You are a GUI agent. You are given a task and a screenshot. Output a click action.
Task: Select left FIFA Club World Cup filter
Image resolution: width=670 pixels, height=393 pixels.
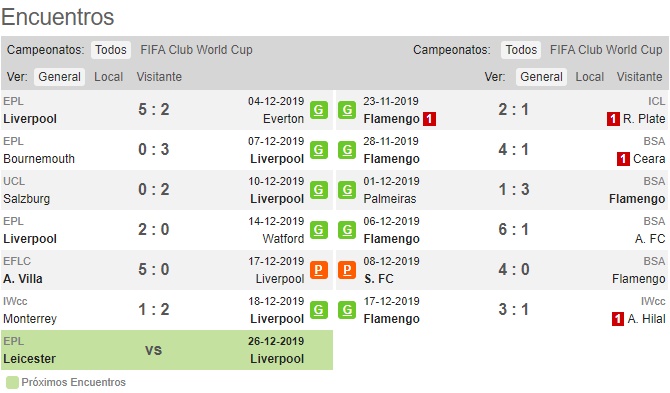[x=197, y=50]
